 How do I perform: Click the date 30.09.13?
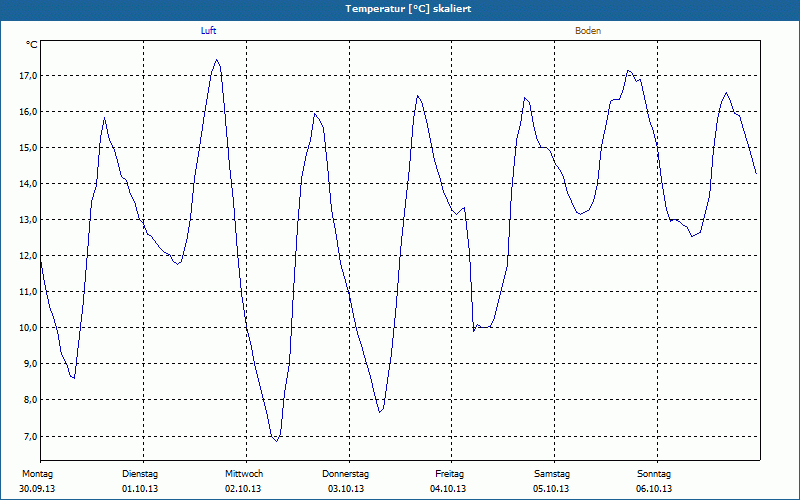[37, 489]
